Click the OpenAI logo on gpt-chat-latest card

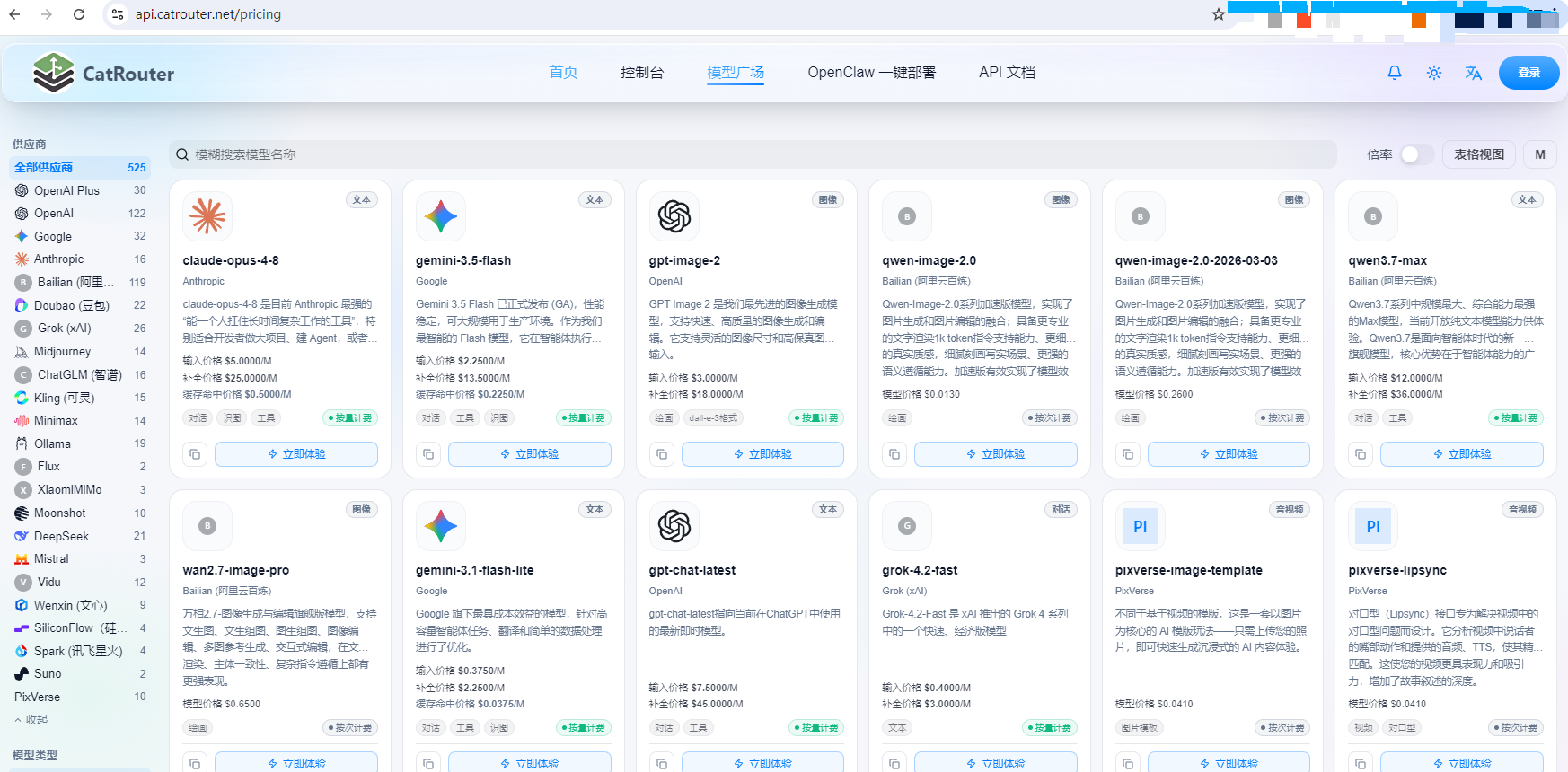pos(674,526)
